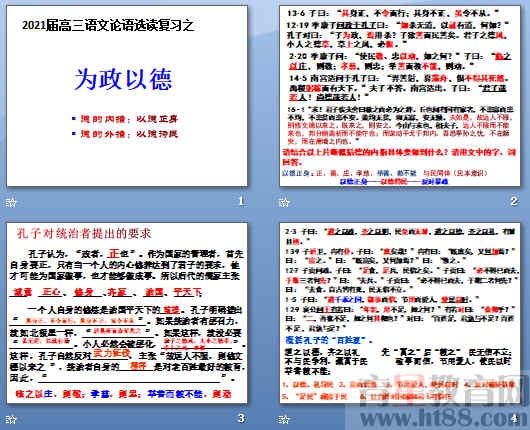This screenshot has width=530, height=430.
Task: Preview animation via star under slide 3
Action: (11, 420)
